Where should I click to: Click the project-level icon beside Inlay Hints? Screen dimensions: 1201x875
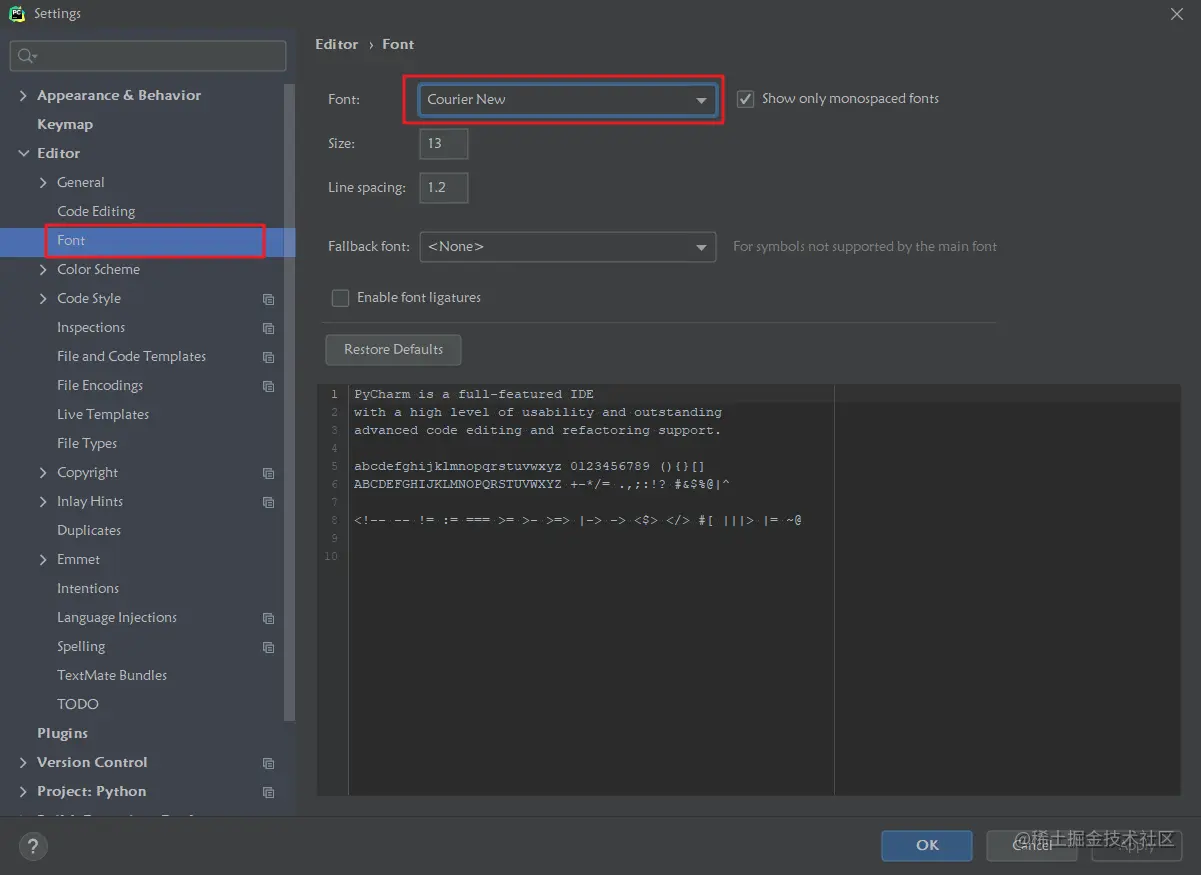[268, 502]
